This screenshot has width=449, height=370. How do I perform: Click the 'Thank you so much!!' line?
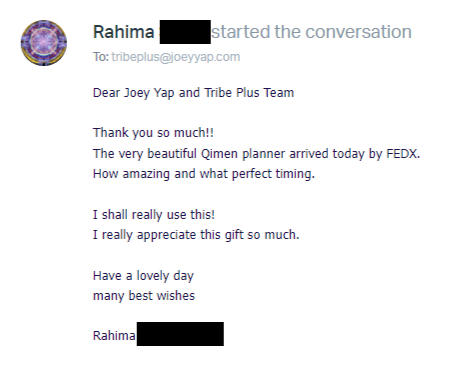[x=153, y=133]
